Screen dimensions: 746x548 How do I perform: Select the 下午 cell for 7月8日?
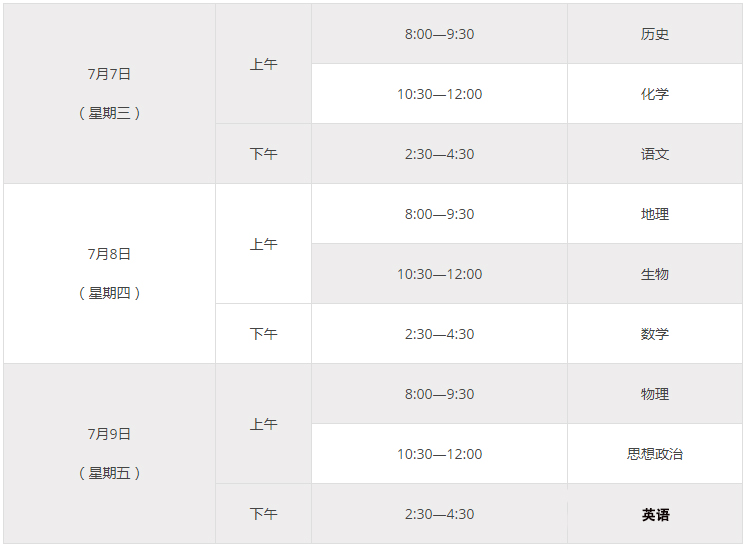[263, 334]
